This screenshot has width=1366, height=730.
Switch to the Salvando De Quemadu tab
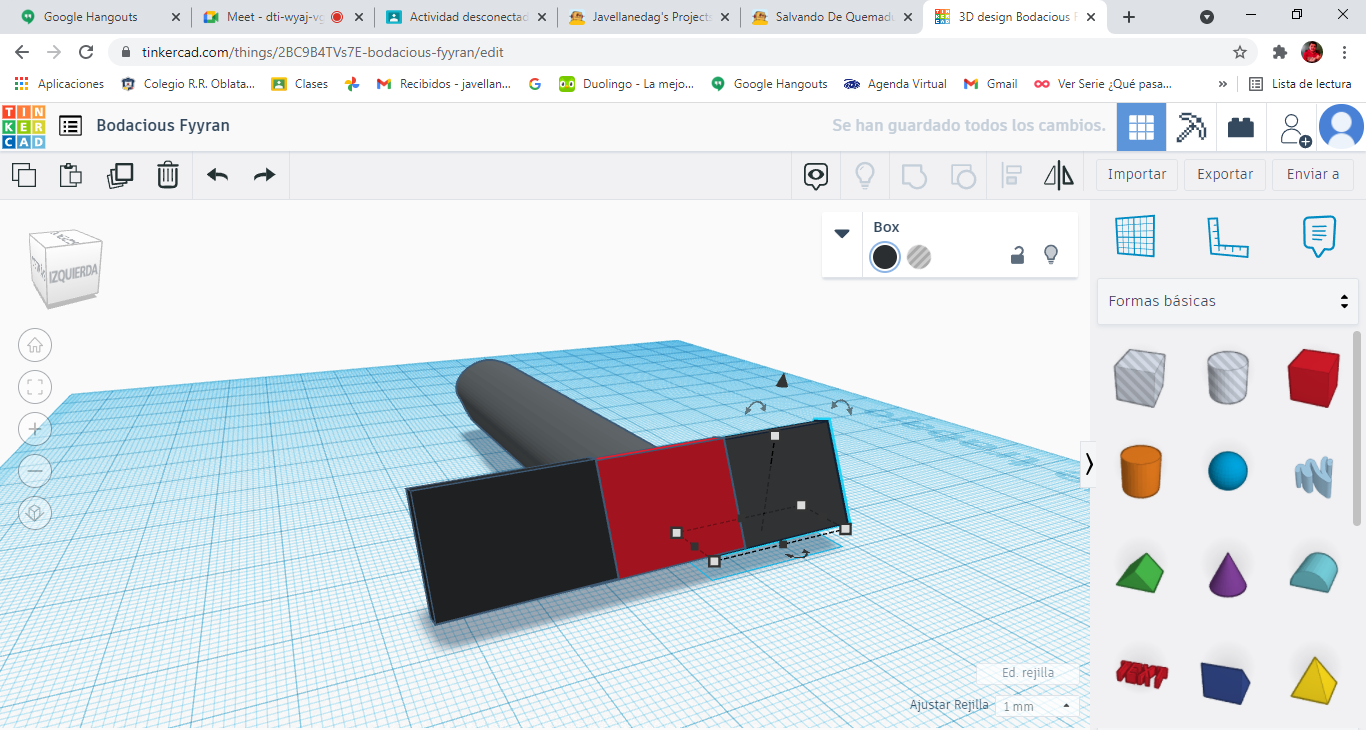(x=834, y=17)
